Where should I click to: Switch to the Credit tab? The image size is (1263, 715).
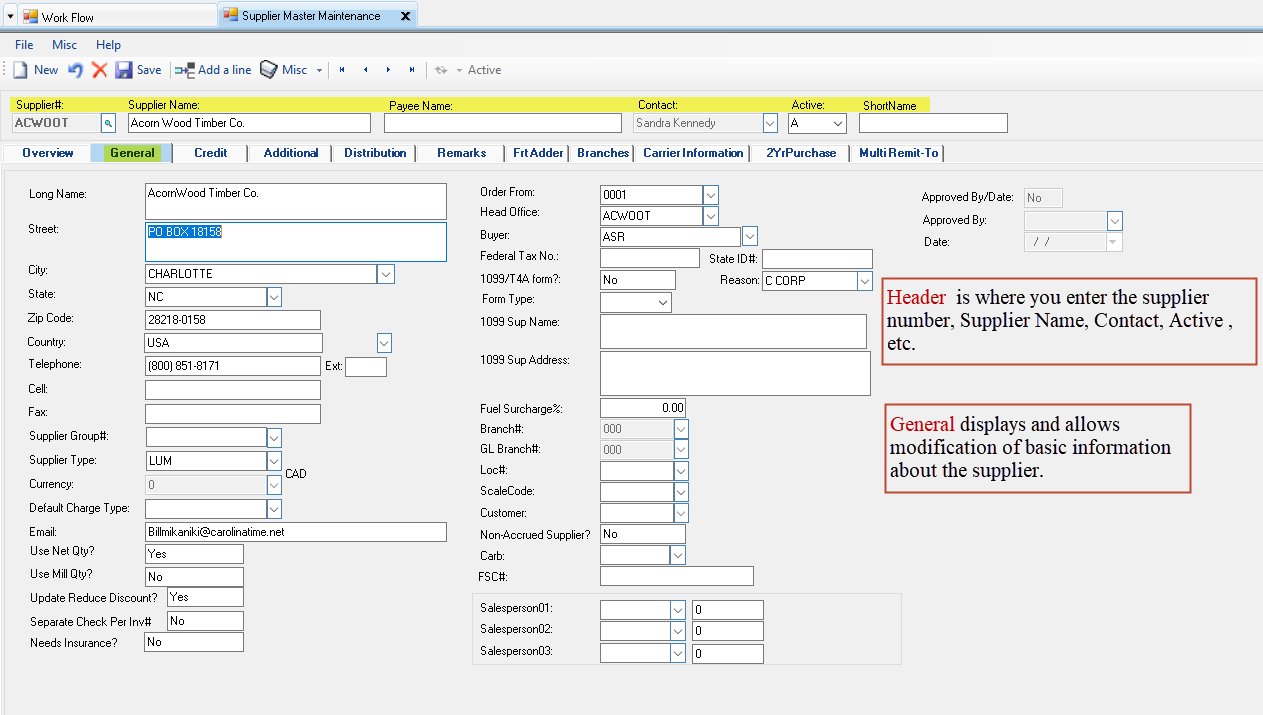(x=210, y=153)
